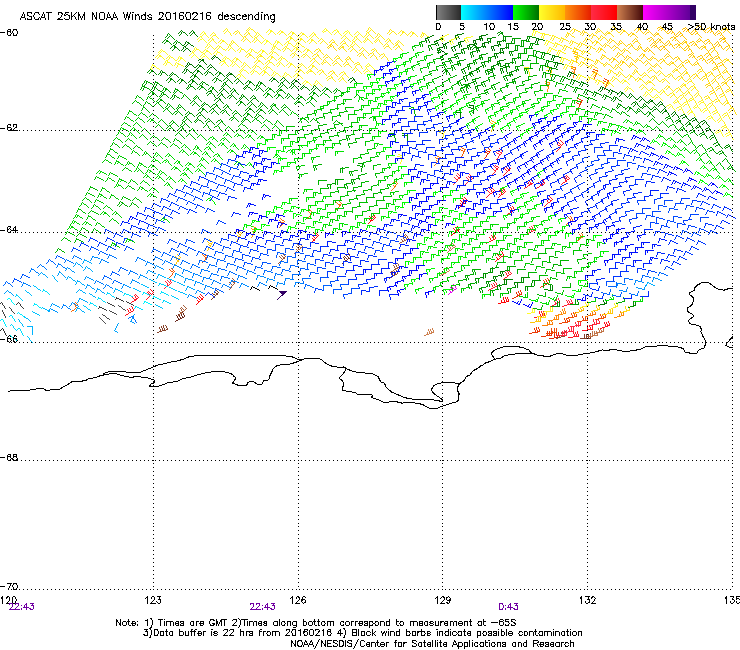Click the red 30-35 knots color band
Viewport: 740px width, 650px height.
tap(604, 12)
